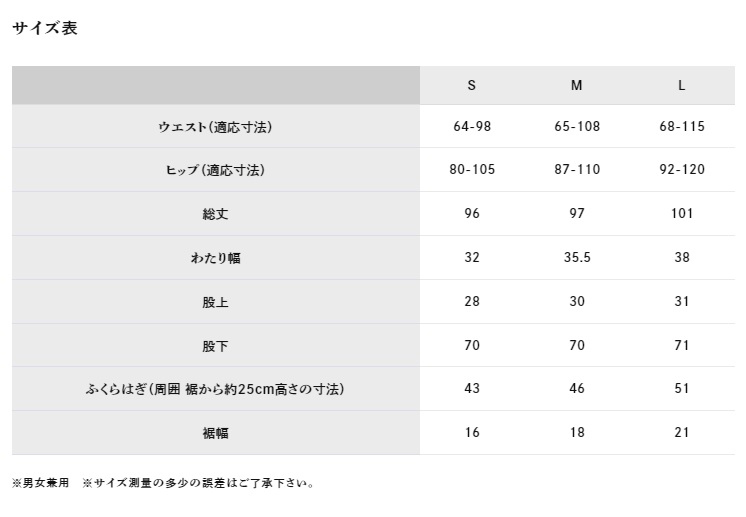
Task: Click the 裾幅 row label
Action: 215,433
